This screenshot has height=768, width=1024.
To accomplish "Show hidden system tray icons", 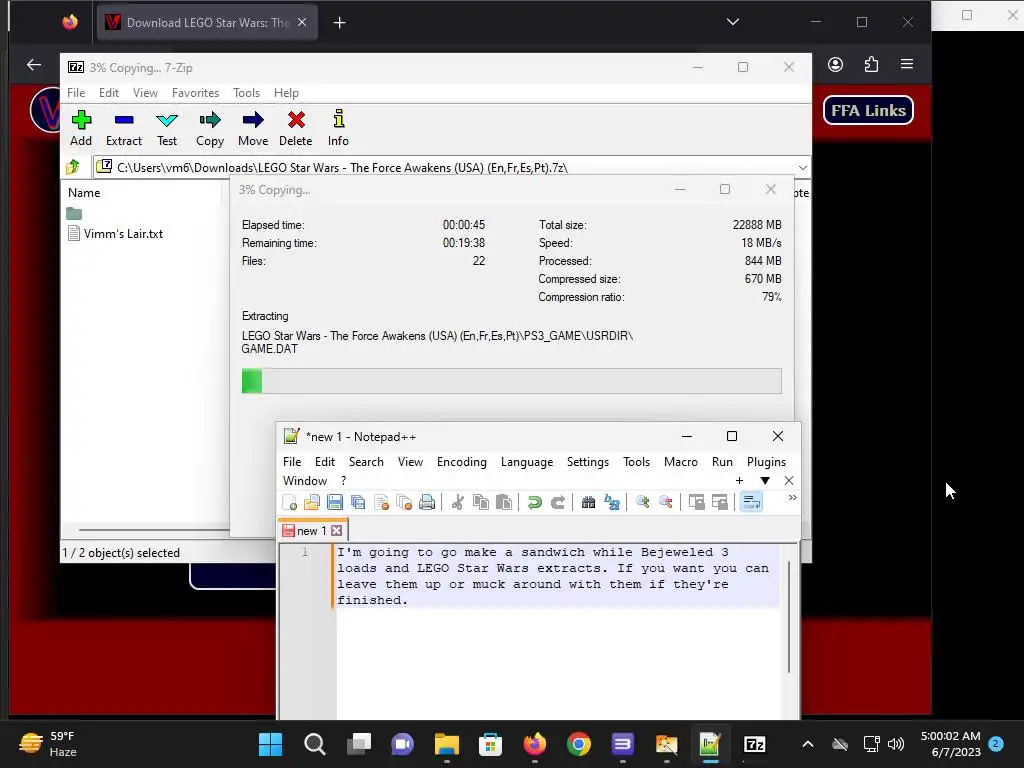I will 808,744.
